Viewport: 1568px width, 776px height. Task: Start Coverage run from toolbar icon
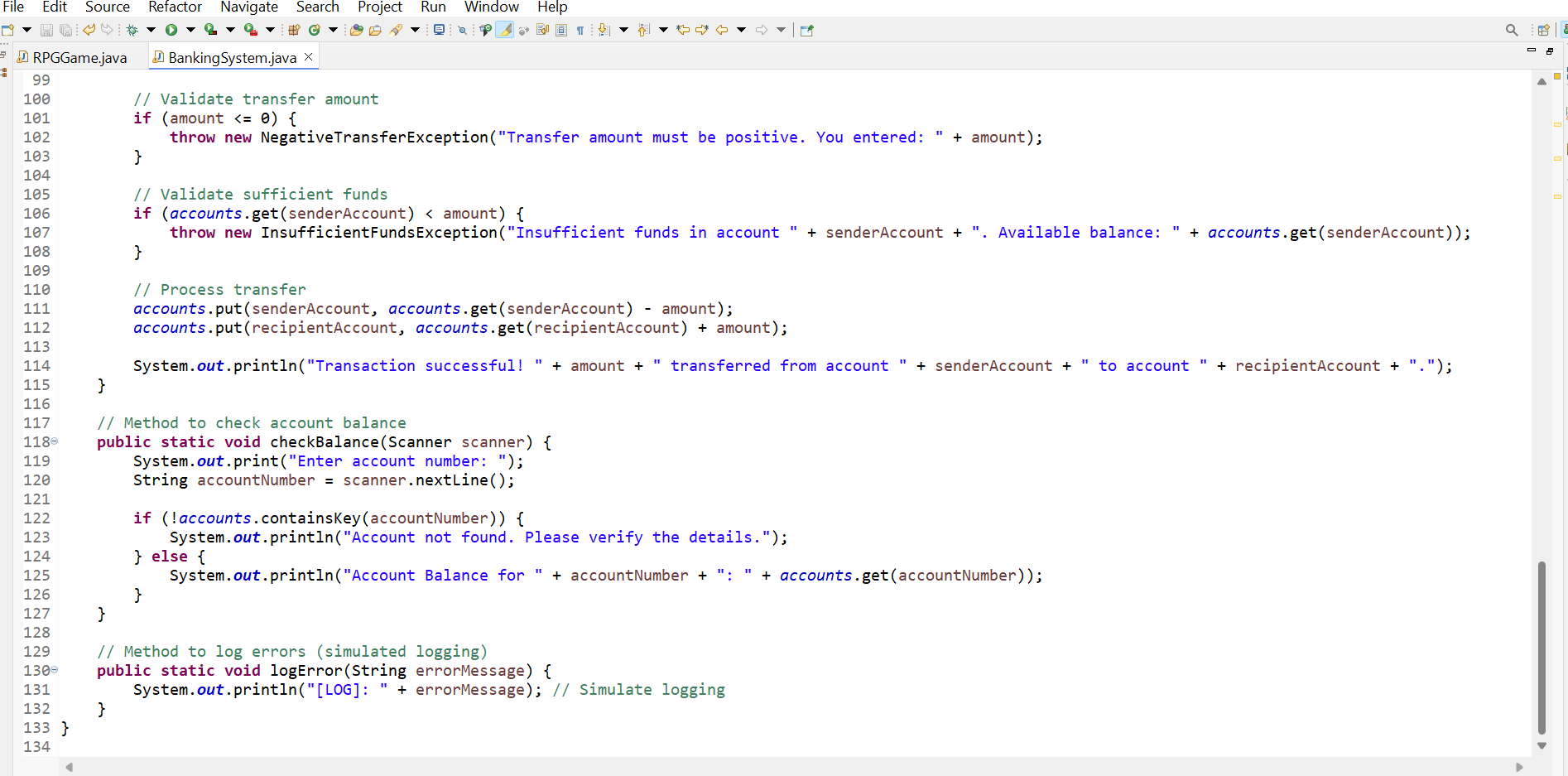pyautogui.click(x=211, y=30)
